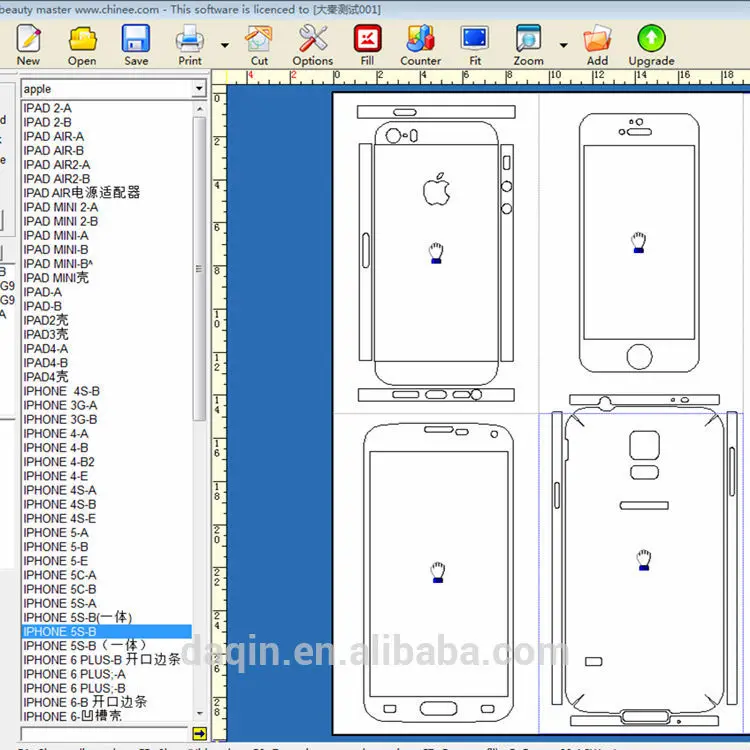Expand the dropdown arrow next to Print
Image resolution: width=750 pixels, height=750 pixels.
(x=225, y=45)
